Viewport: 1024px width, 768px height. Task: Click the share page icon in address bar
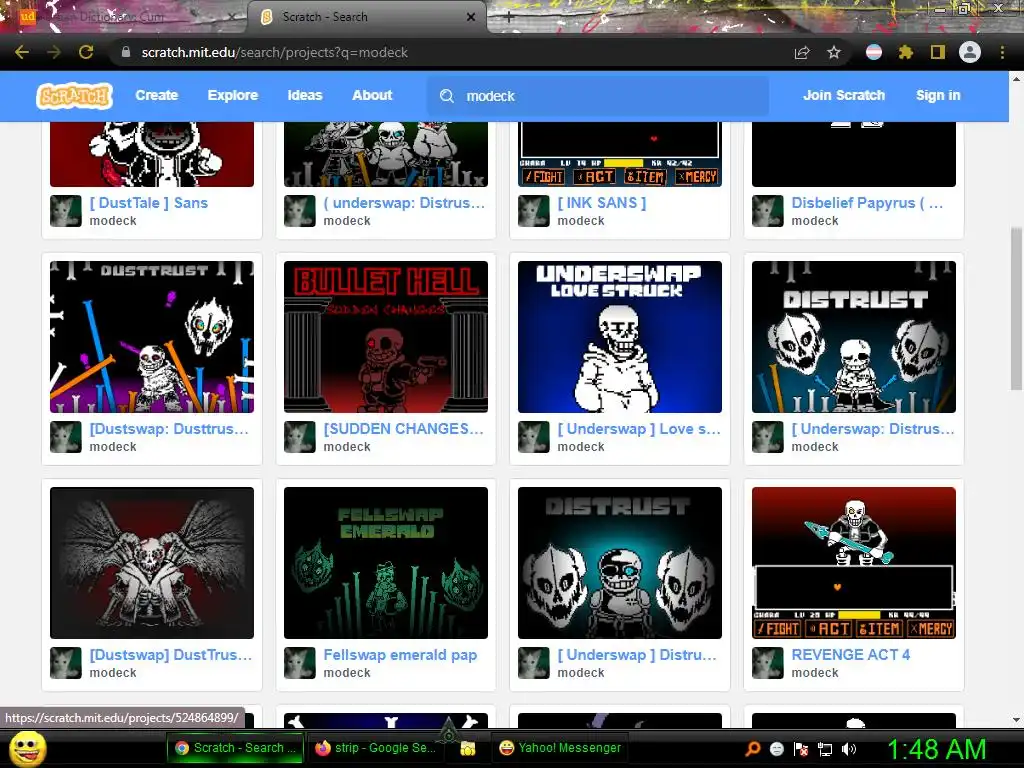[x=802, y=52]
